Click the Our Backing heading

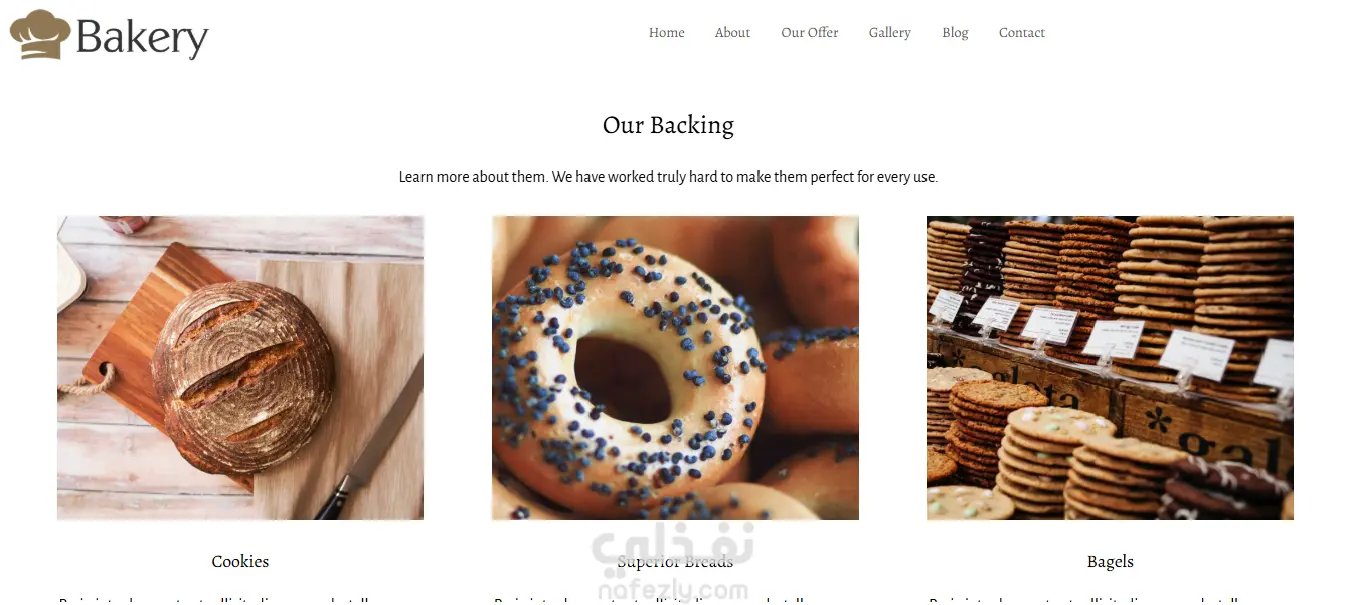(x=668, y=125)
